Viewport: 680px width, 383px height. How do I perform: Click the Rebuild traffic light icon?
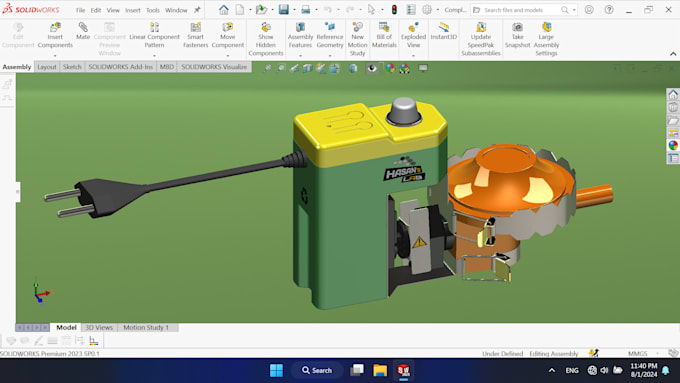pos(394,10)
